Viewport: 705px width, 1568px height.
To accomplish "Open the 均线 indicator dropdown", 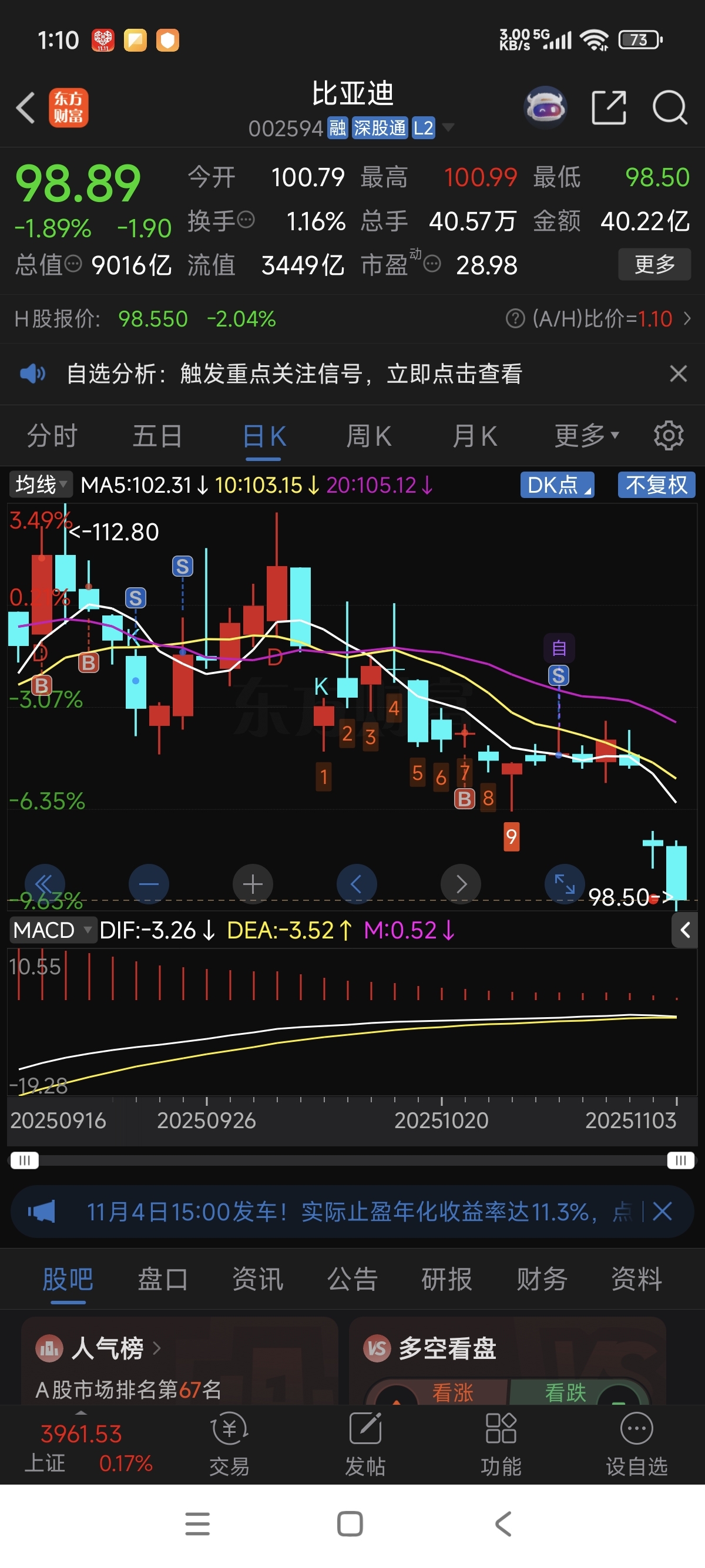I will [x=41, y=484].
